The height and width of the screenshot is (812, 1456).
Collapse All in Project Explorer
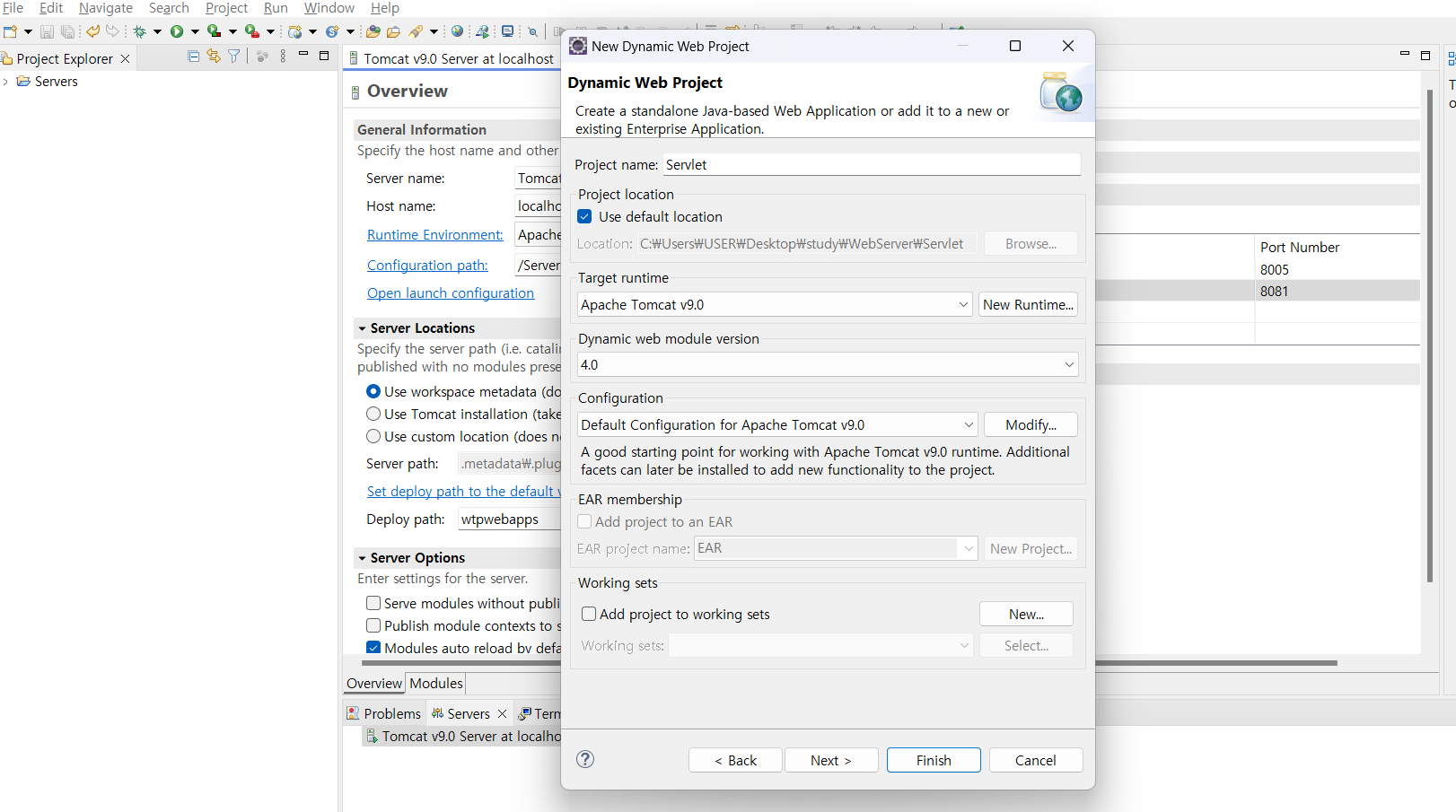coord(193,57)
